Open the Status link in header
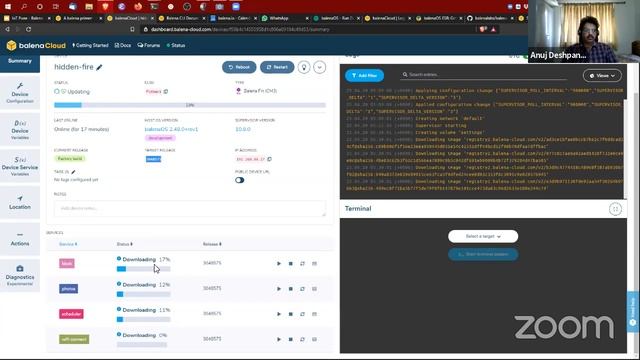This screenshot has width=640, height=360. (176, 45)
